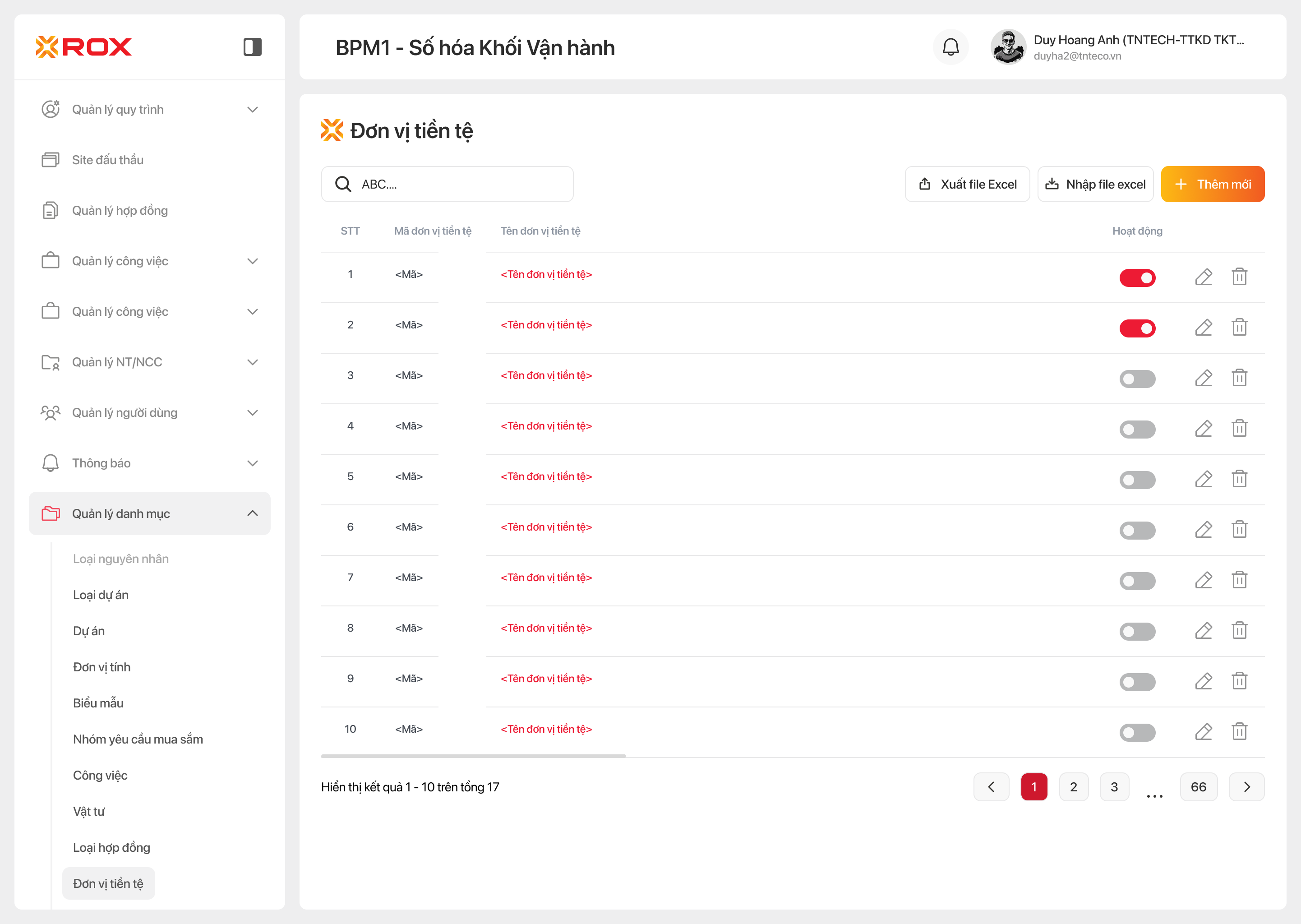Viewport: 1301px width, 924px height.
Task: Select Đơn vị tính submenu item
Action: (102, 667)
